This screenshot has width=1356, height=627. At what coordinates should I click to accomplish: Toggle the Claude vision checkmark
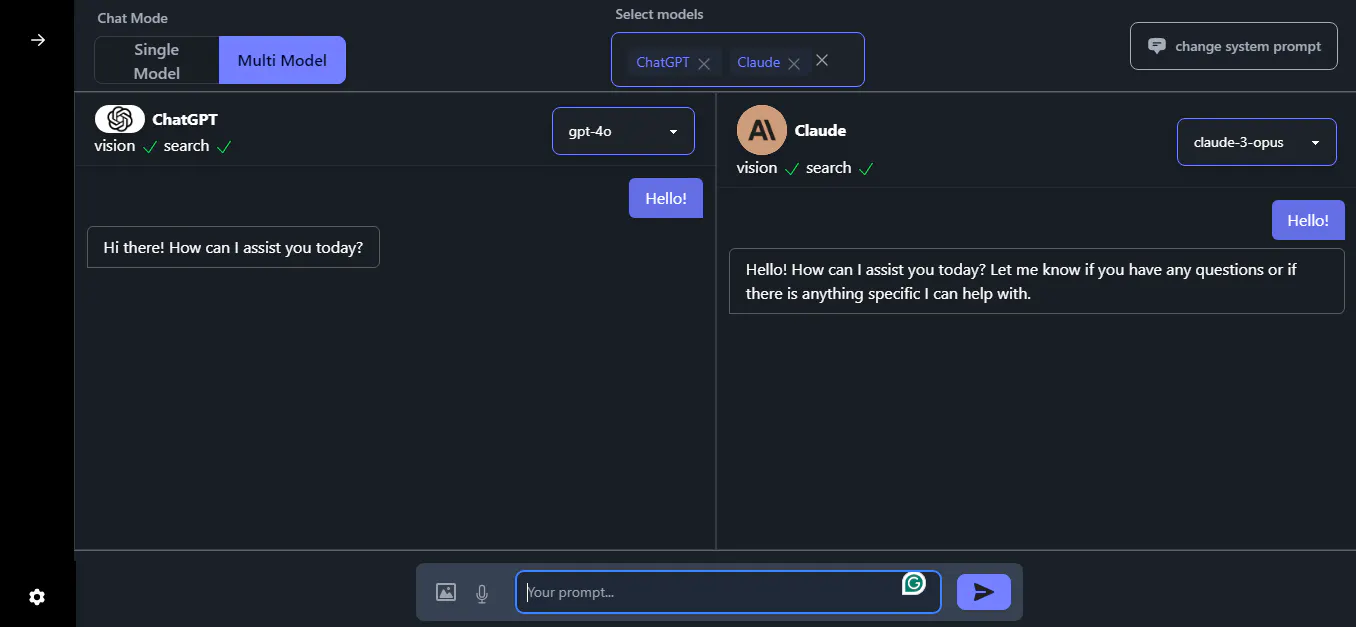[792, 169]
